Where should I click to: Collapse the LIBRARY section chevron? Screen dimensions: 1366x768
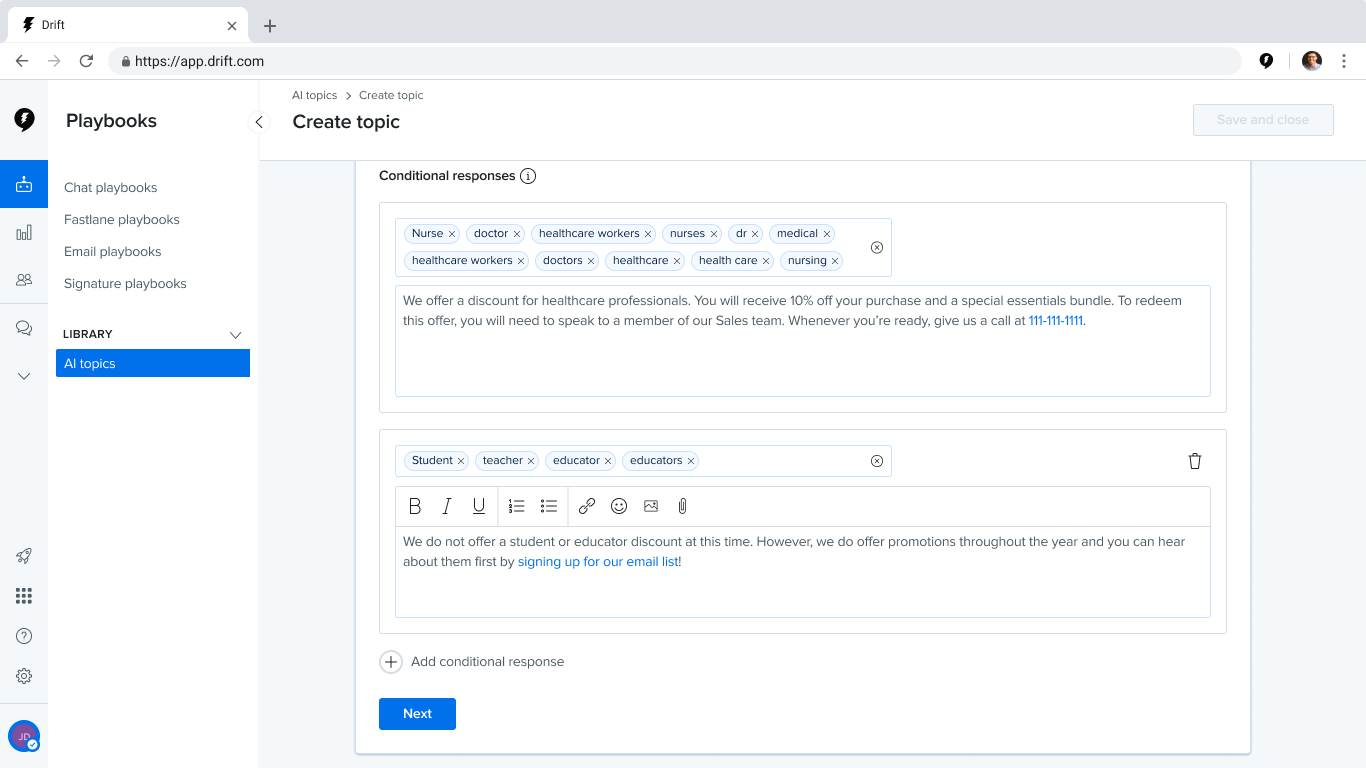coord(236,334)
